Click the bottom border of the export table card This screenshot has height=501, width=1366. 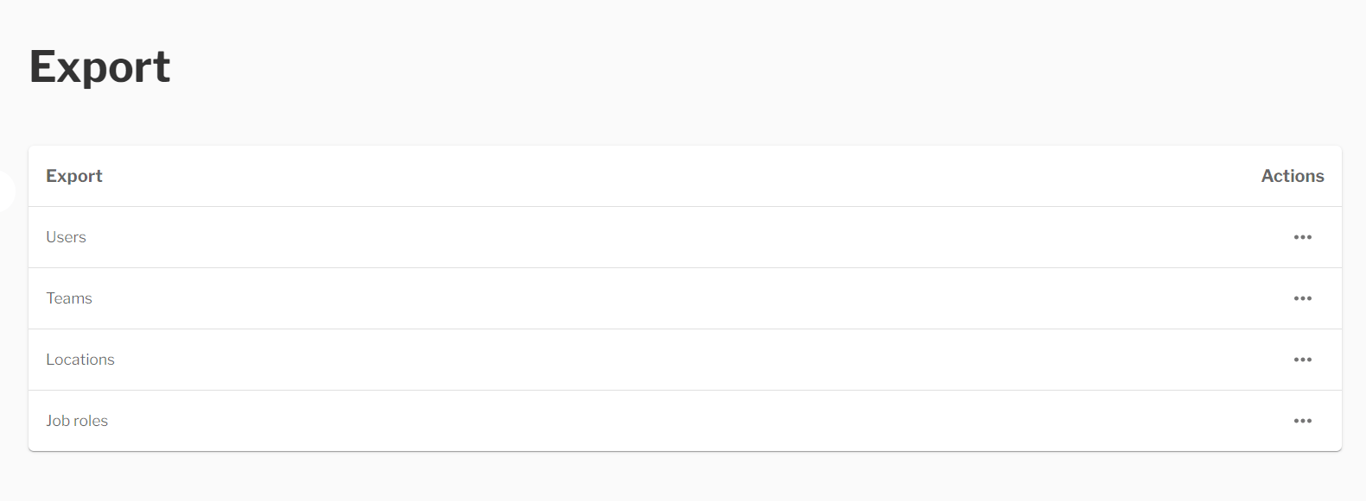685,451
